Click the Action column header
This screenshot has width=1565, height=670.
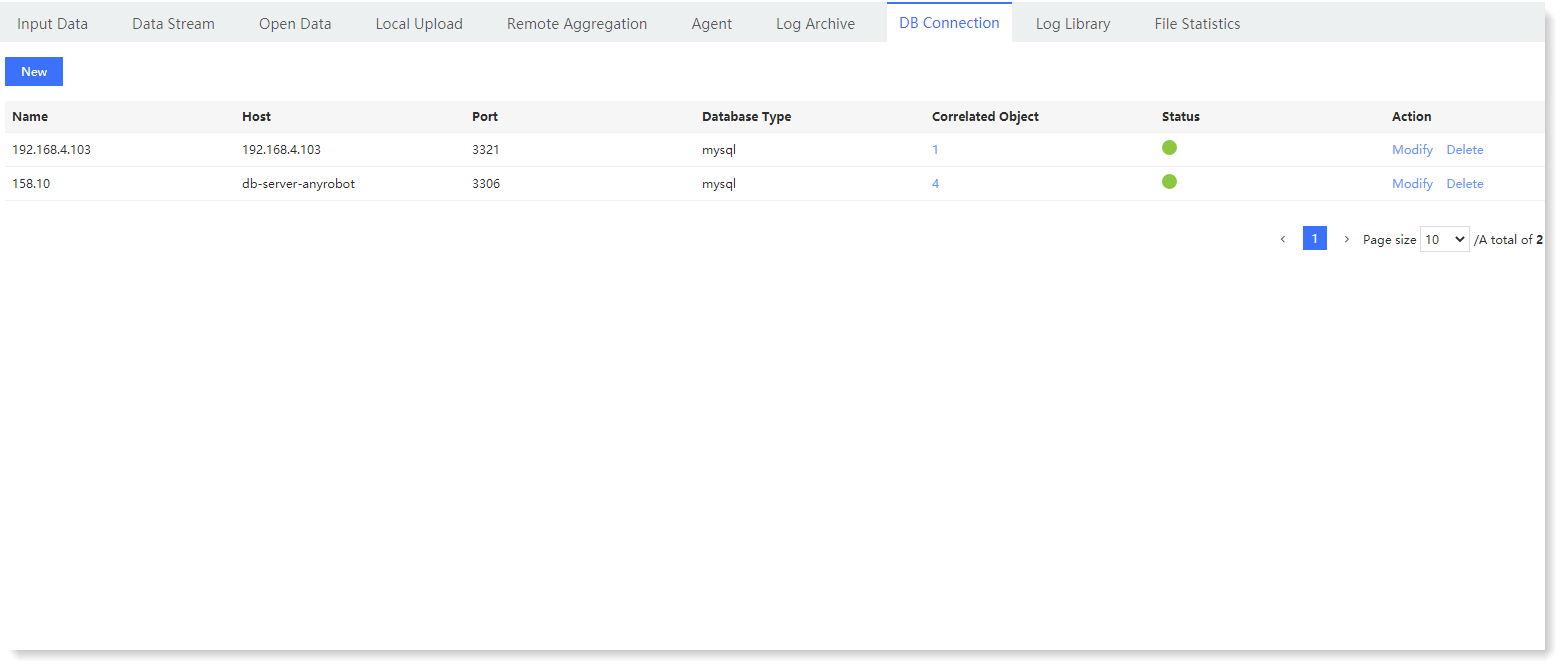click(1412, 117)
